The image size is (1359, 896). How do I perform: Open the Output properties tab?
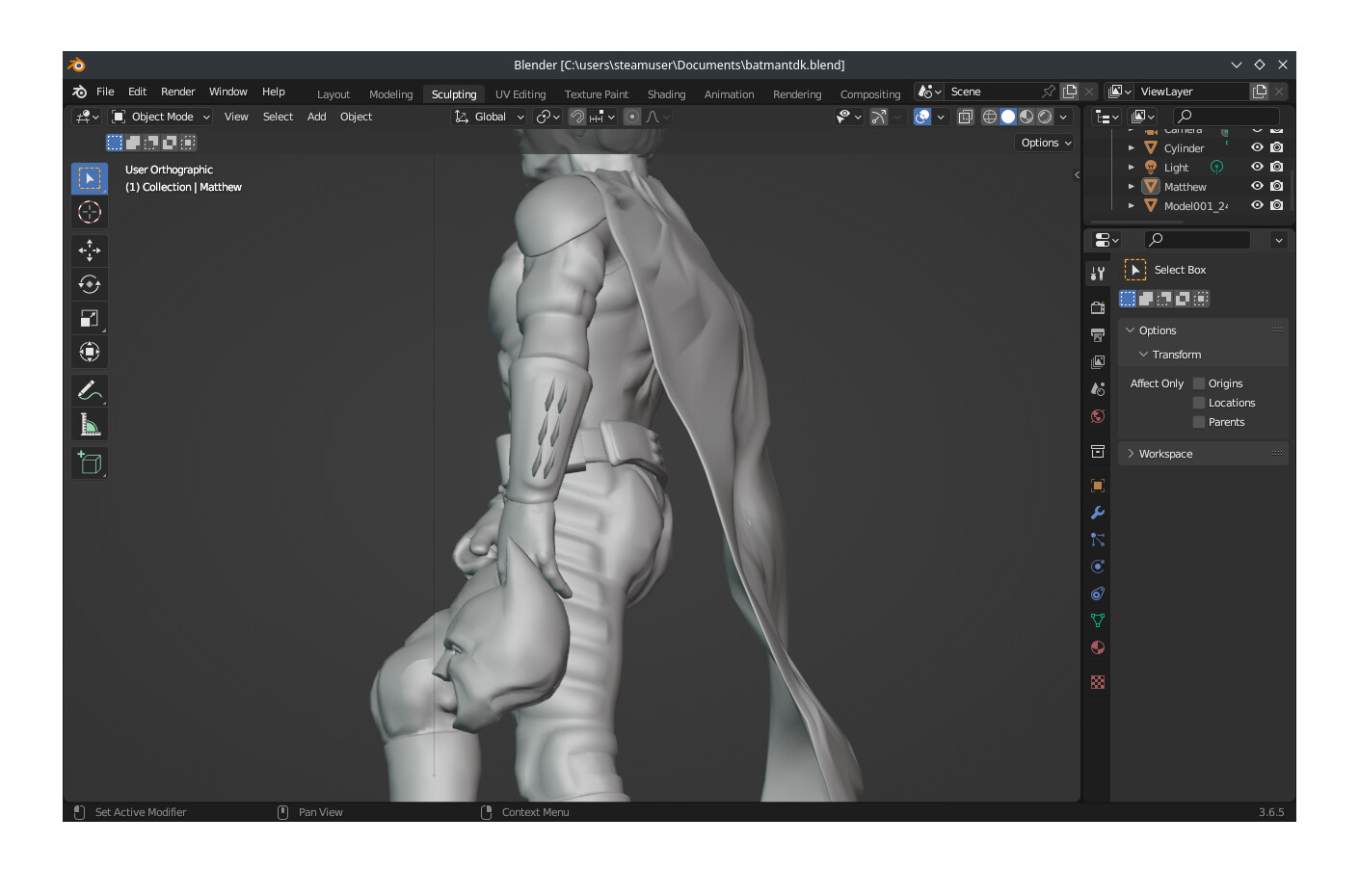pyautogui.click(x=1098, y=335)
